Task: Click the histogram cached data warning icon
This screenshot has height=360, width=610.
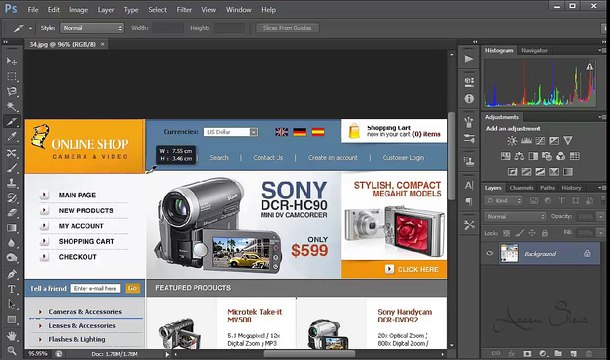Action: click(x=590, y=67)
